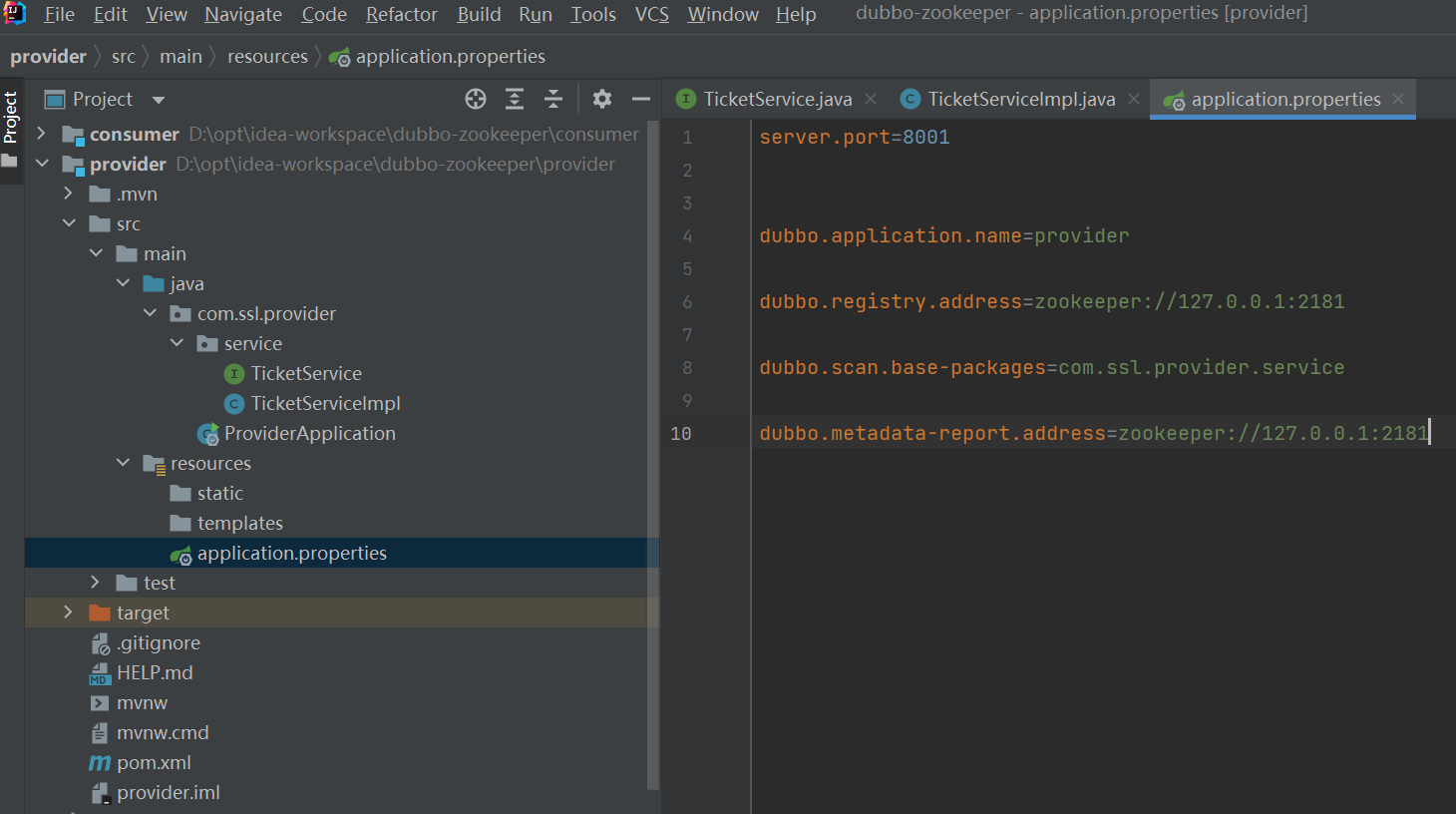Collapse the src folder

pyautogui.click(x=68, y=223)
